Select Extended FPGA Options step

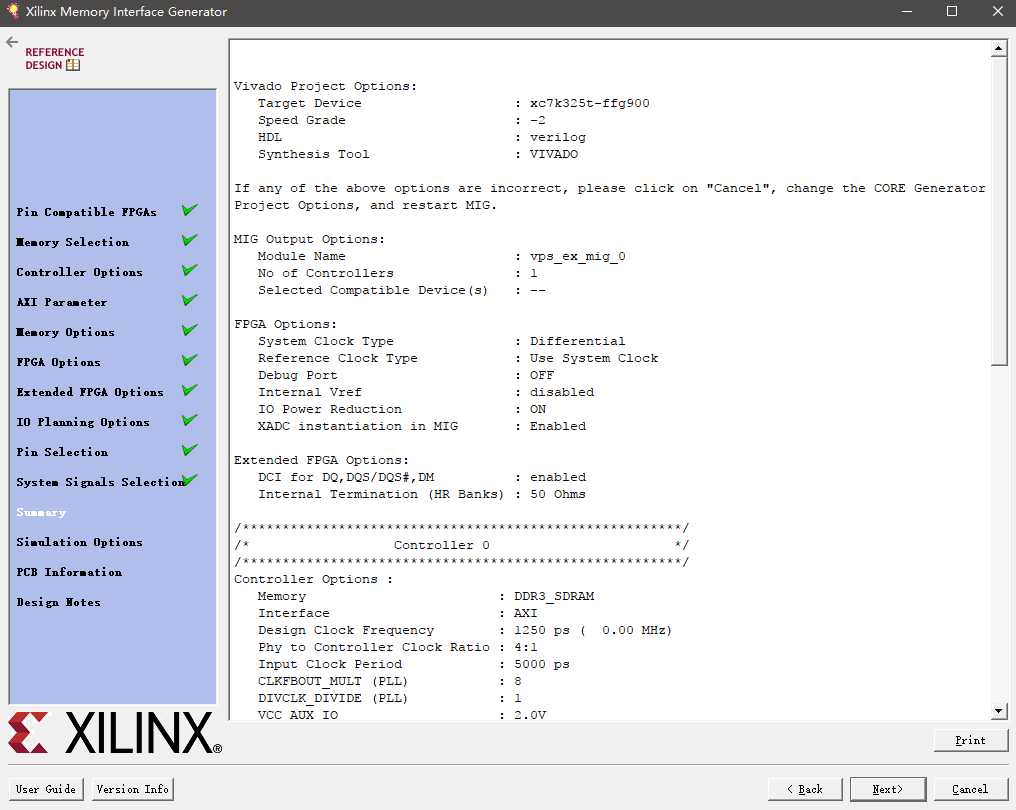pyautogui.click(x=90, y=392)
